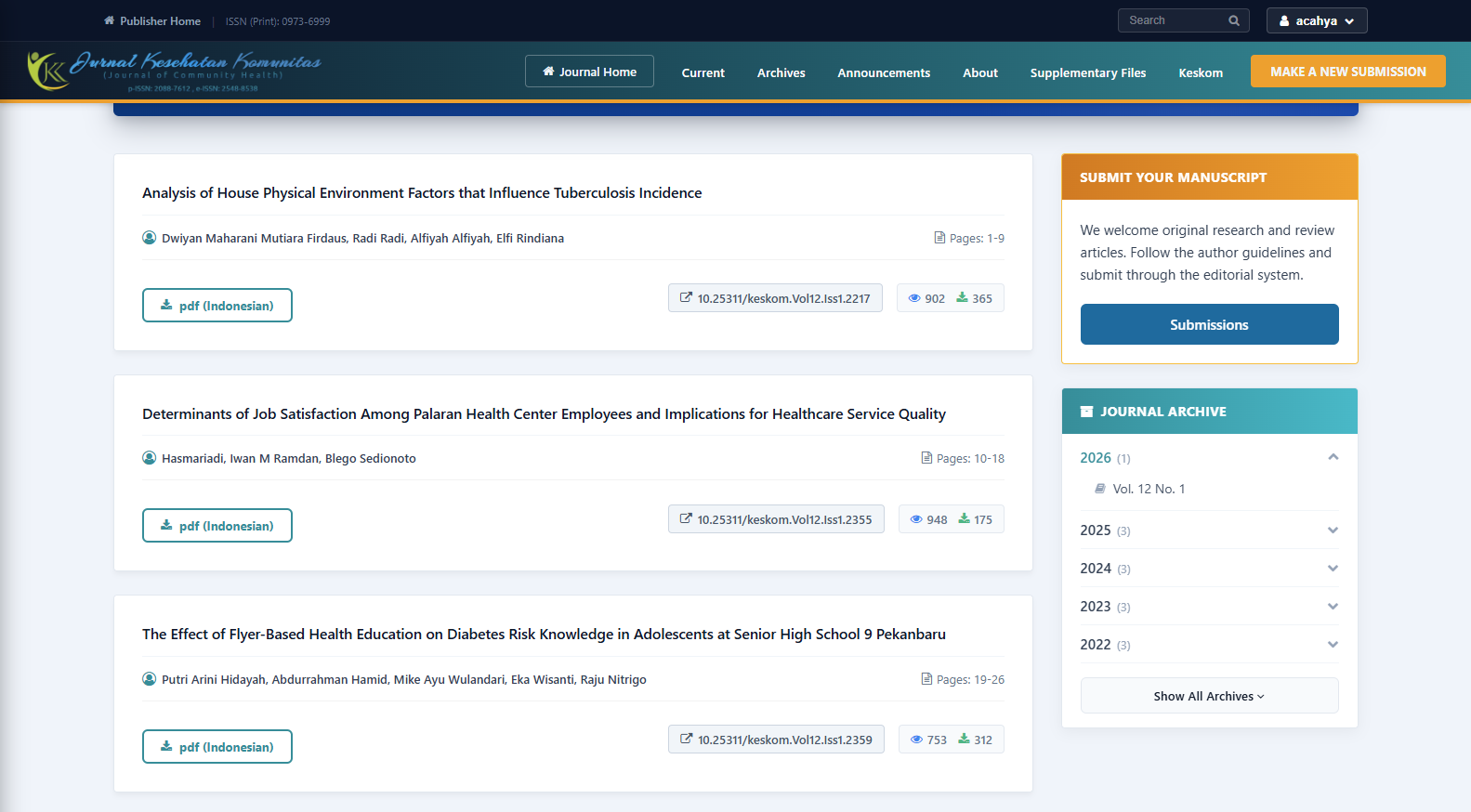Click the Publisher Home house icon
This screenshot has height=812, width=1471.
pyautogui.click(x=110, y=20)
